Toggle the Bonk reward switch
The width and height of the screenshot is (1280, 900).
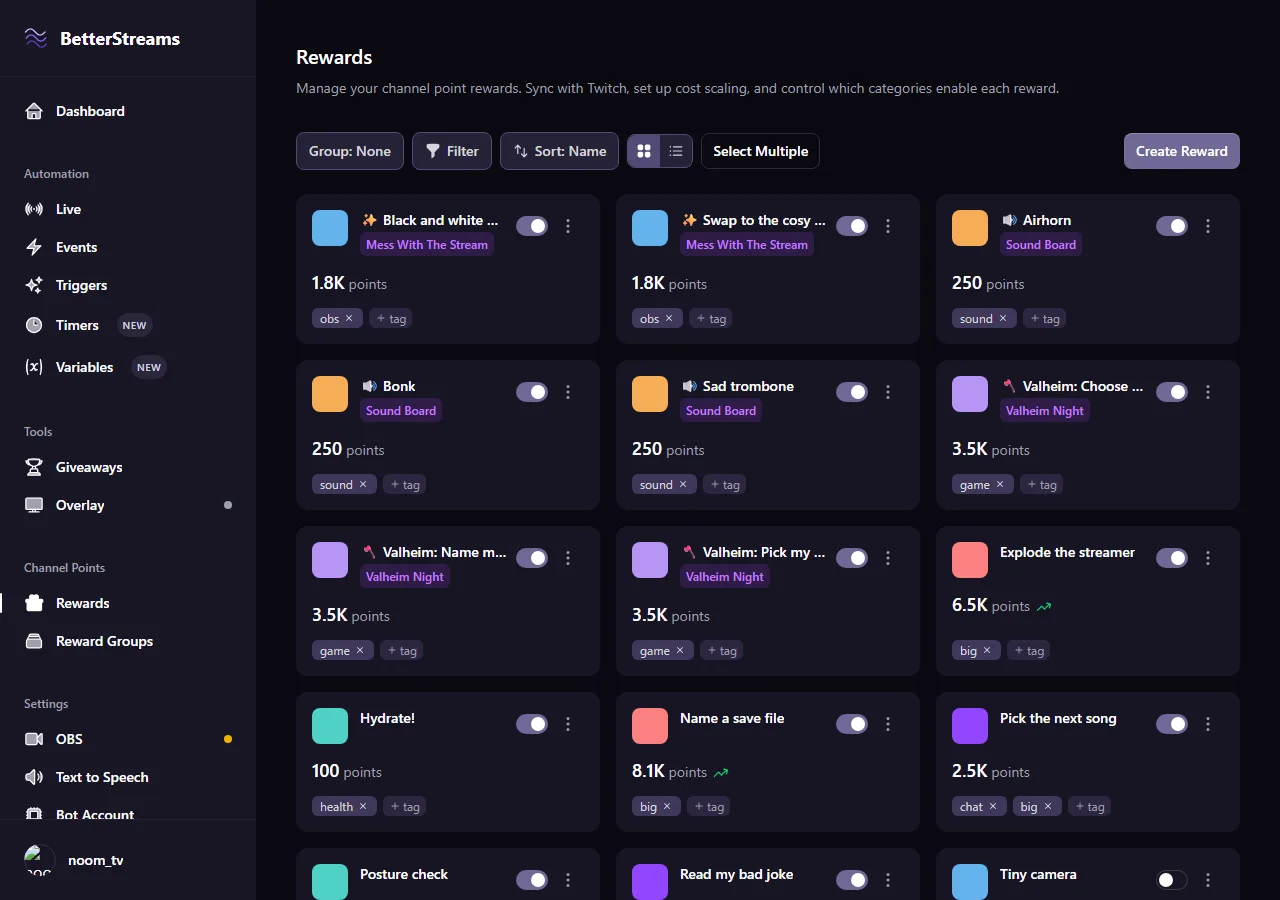[x=532, y=392]
